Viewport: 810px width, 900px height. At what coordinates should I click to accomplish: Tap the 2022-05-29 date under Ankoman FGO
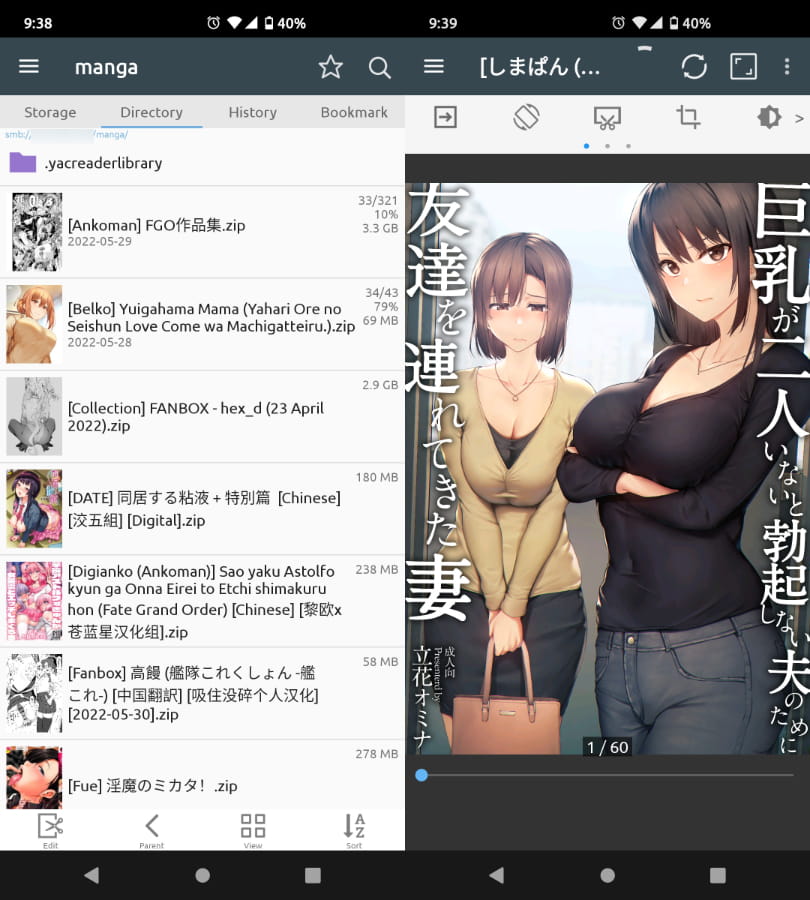click(x=99, y=242)
